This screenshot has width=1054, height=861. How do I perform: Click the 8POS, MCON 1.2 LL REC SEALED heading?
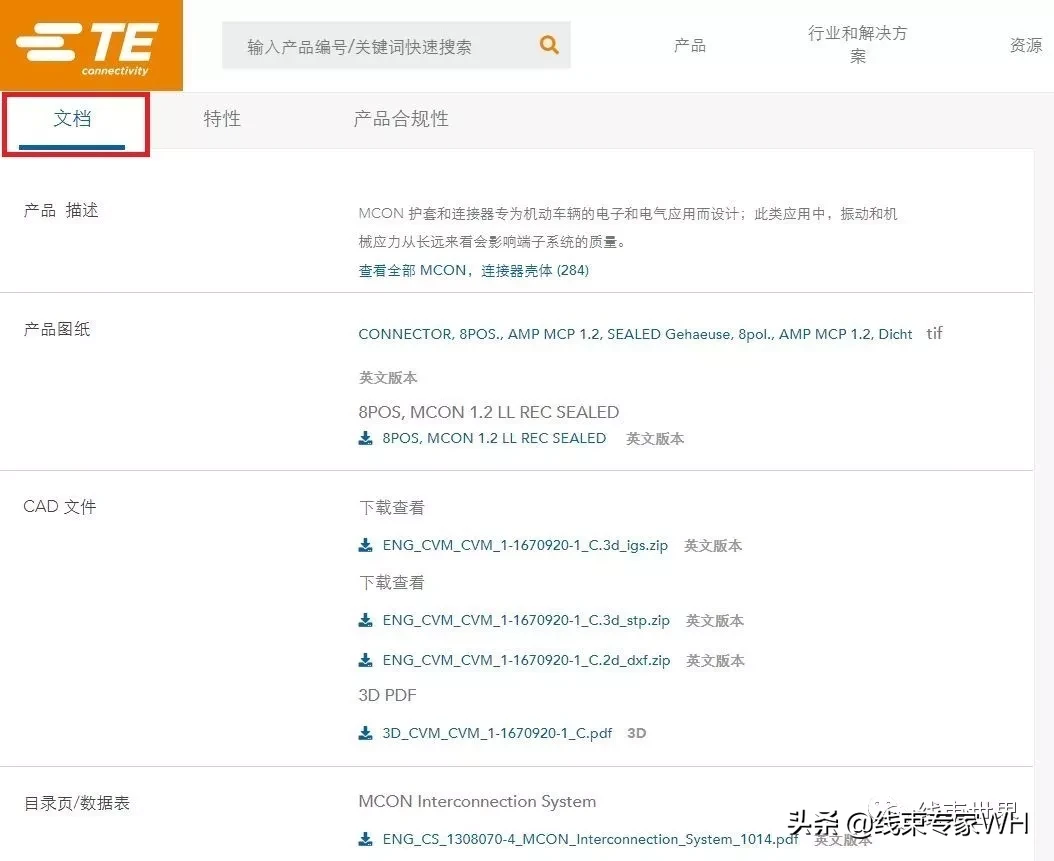(x=489, y=411)
